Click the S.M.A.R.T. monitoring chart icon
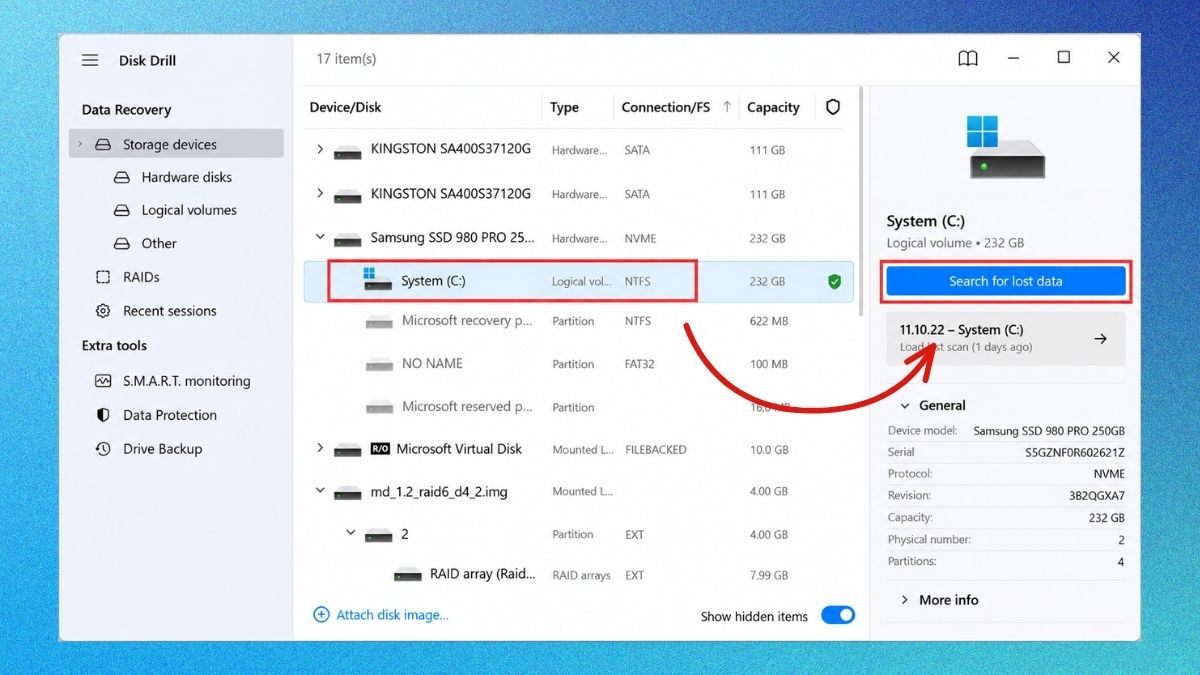 pos(103,381)
